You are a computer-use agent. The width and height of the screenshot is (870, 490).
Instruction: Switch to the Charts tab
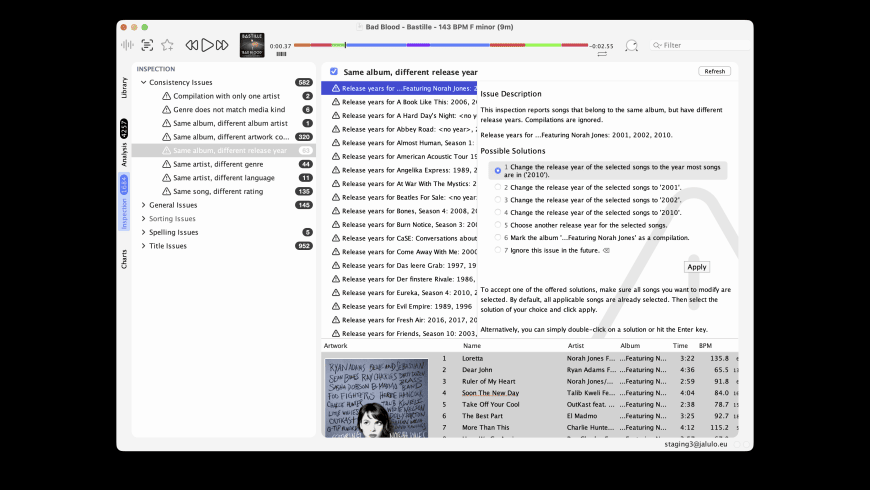coord(124,259)
